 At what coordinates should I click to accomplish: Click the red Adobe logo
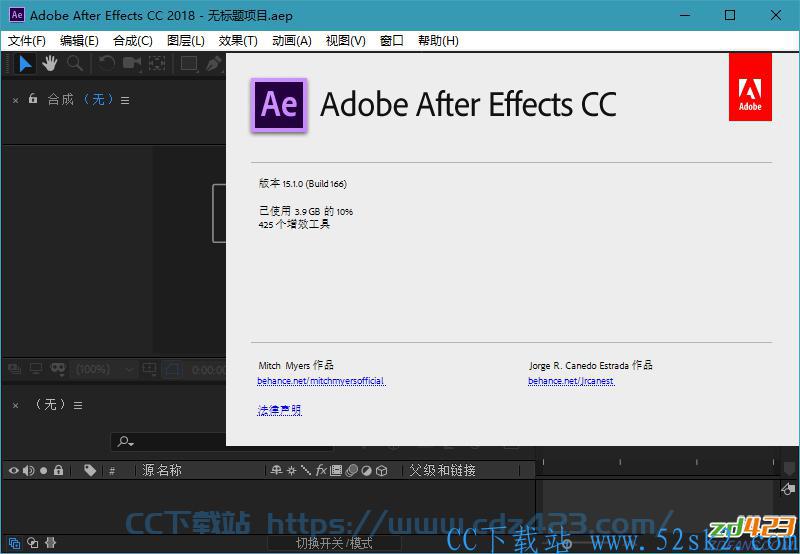pyautogui.click(x=750, y=87)
